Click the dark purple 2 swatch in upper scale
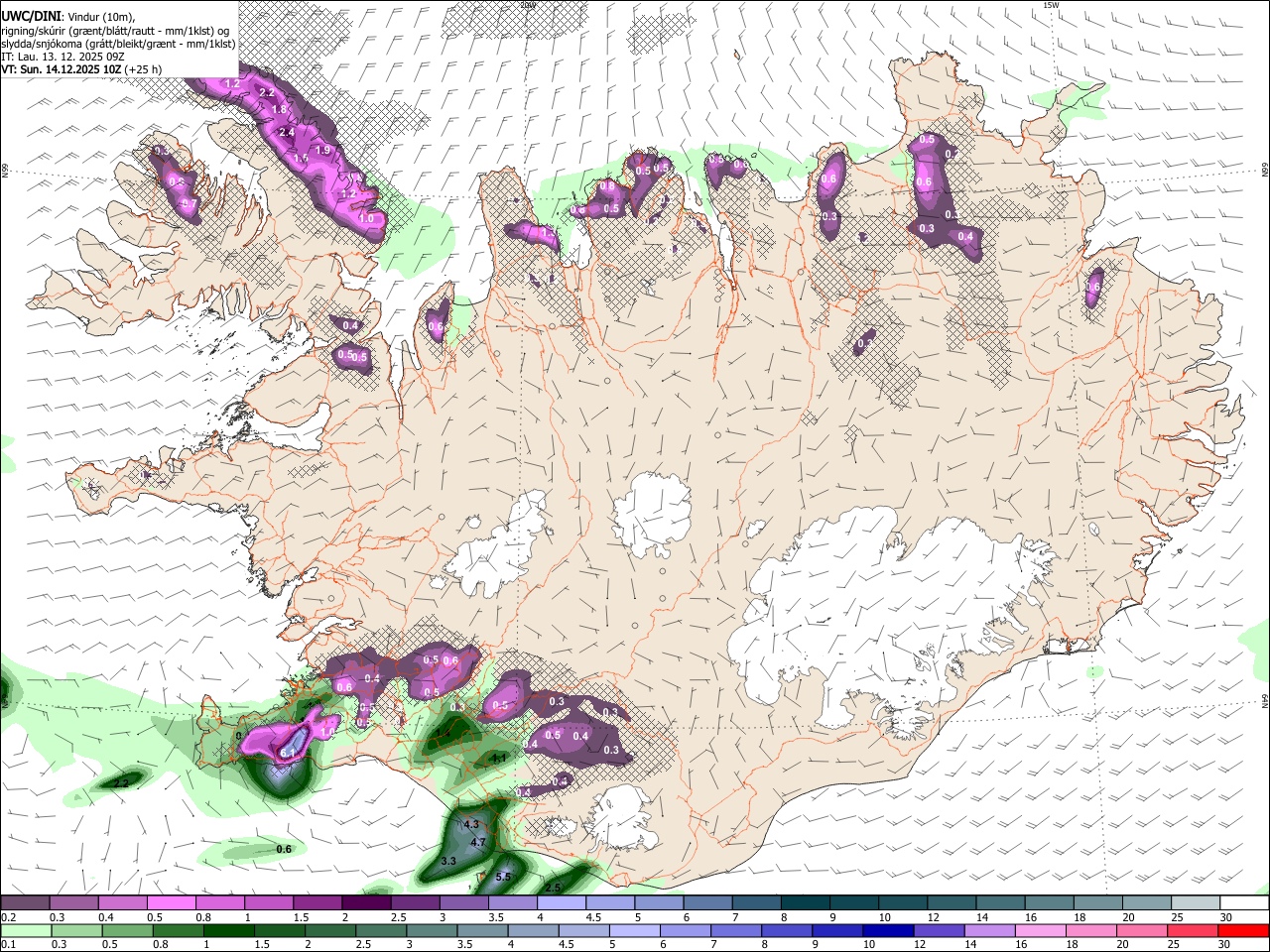The height and width of the screenshot is (952, 1270). 366,903
